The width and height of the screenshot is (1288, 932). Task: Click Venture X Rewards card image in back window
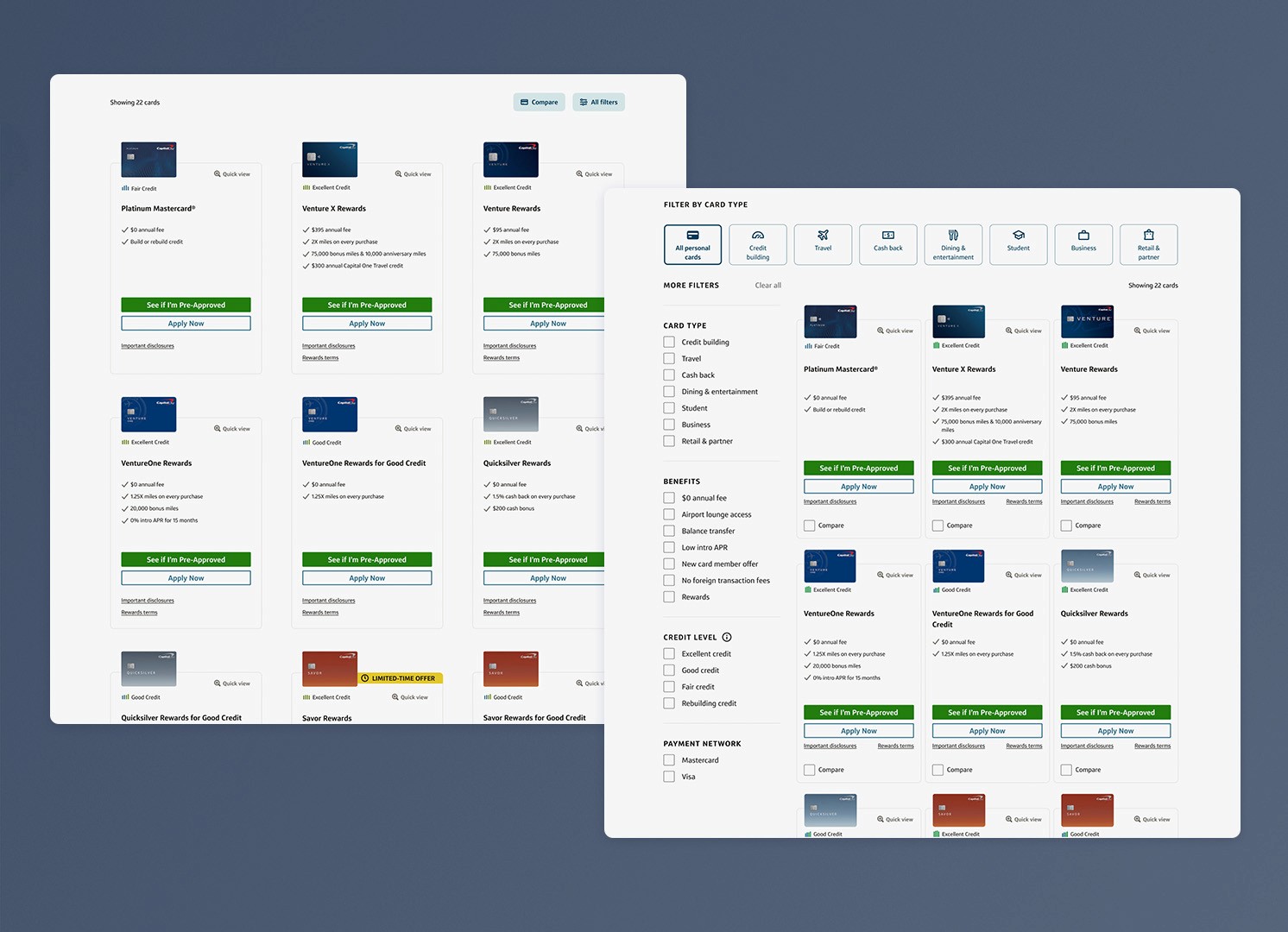coord(330,160)
